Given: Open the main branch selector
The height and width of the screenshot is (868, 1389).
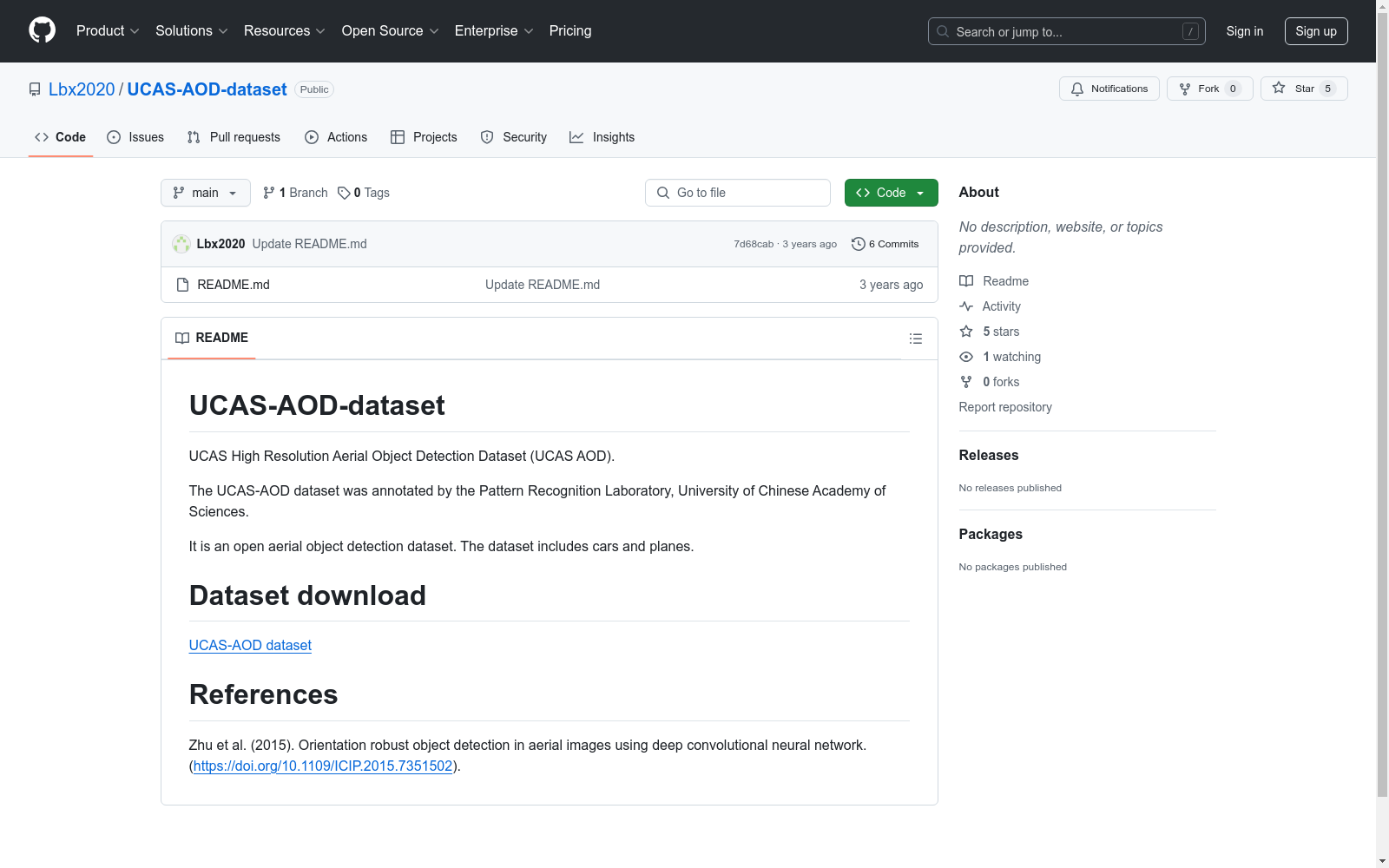Looking at the screenshot, I should [205, 193].
